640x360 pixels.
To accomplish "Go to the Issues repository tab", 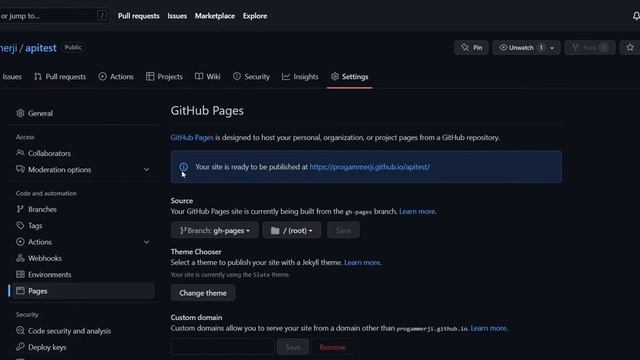I will click(x=11, y=77).
